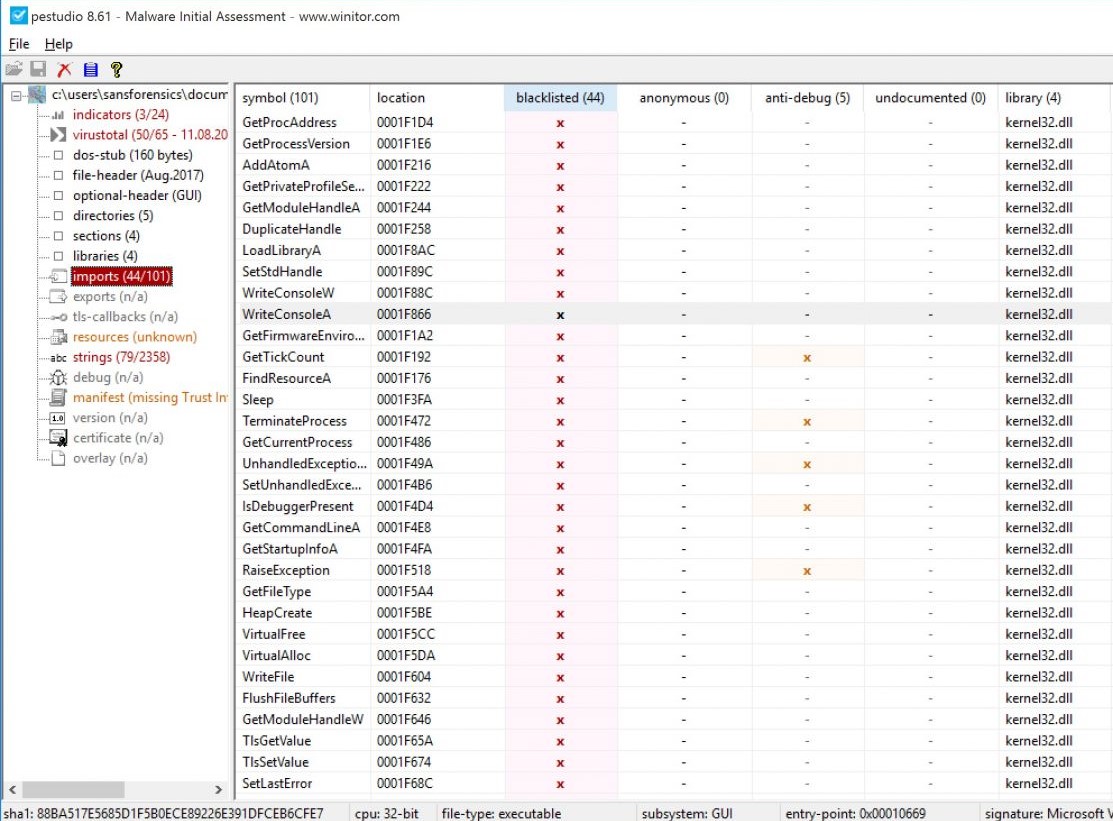The width and height of the screenshot is (1113, 821).
Task: Click the box beside dos-stub entry
Action: click(58, 156)
